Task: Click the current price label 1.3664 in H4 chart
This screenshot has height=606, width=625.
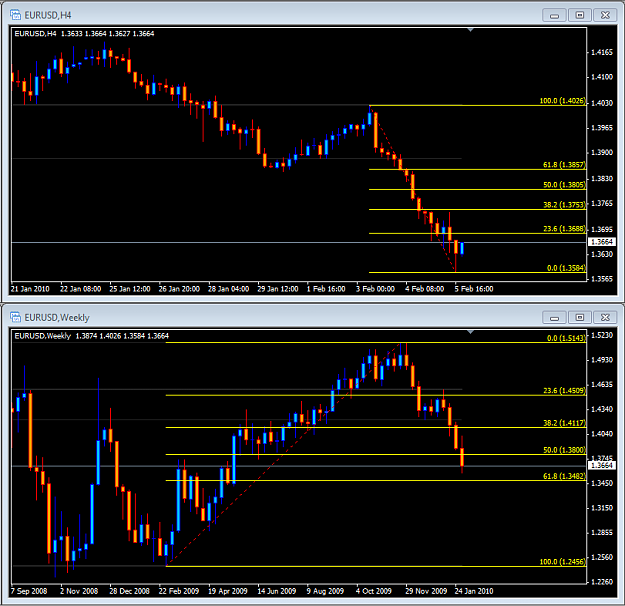Action: click(601, 242)
